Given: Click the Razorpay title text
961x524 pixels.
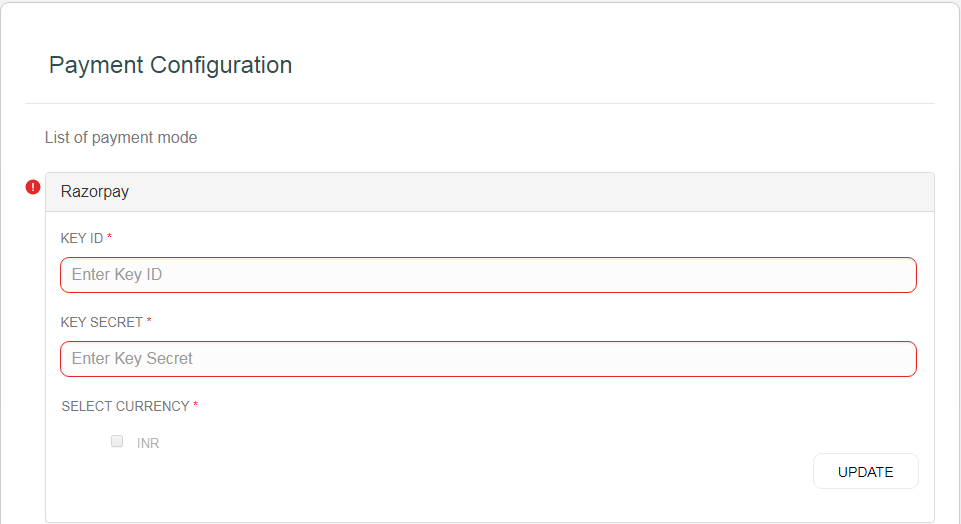Looking at the screenshot, I should click(95, 191).
